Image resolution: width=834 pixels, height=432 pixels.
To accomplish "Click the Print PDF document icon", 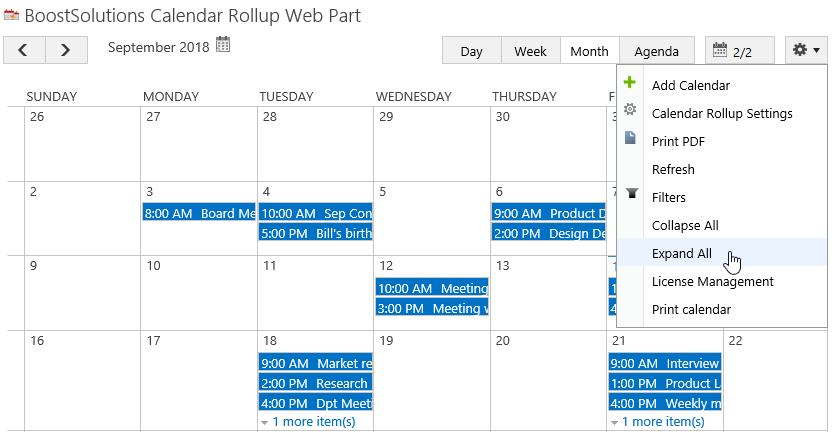I will 630,138.
